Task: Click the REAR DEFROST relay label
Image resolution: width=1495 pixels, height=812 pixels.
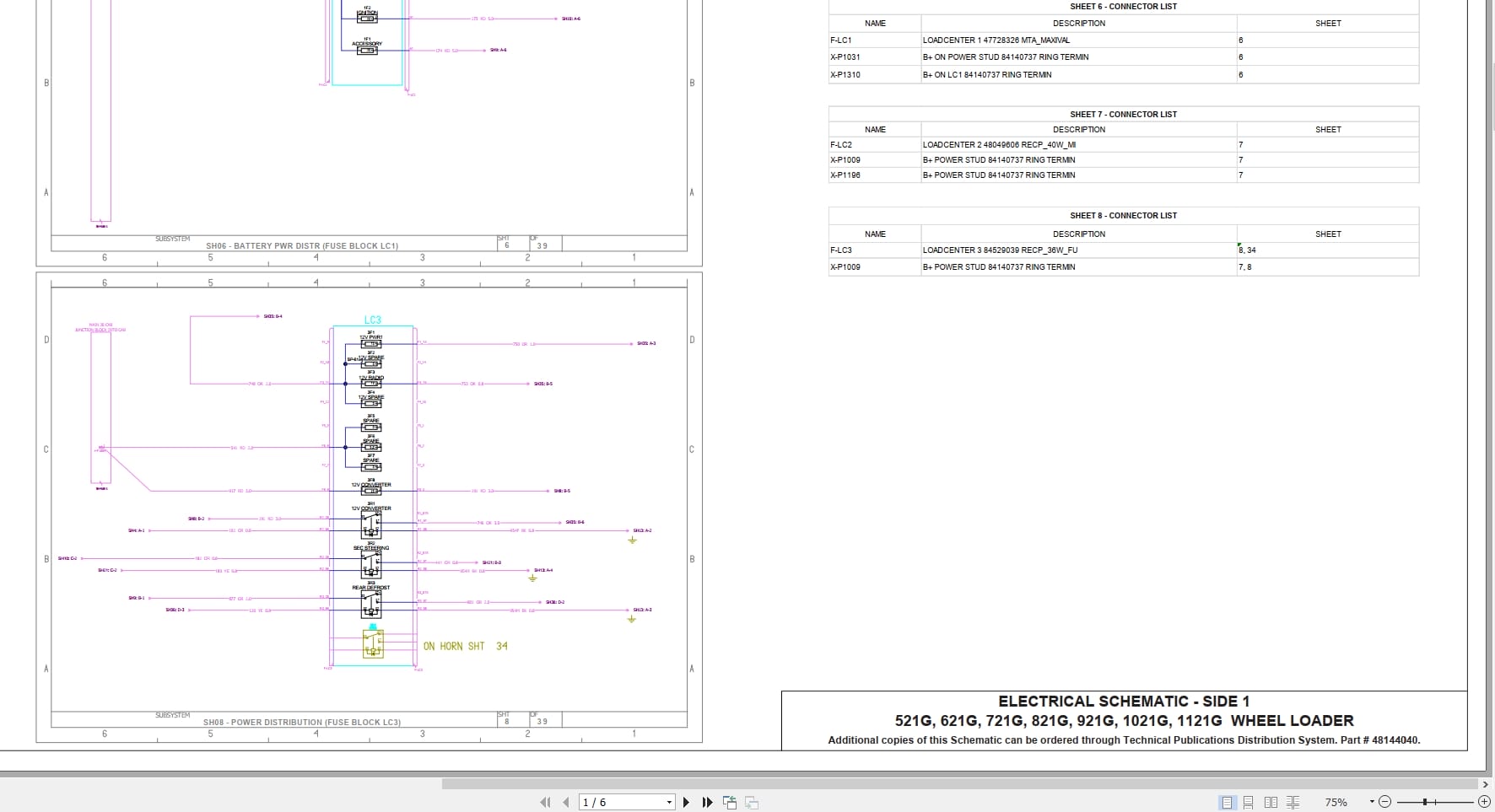Action: click(371, 587)
